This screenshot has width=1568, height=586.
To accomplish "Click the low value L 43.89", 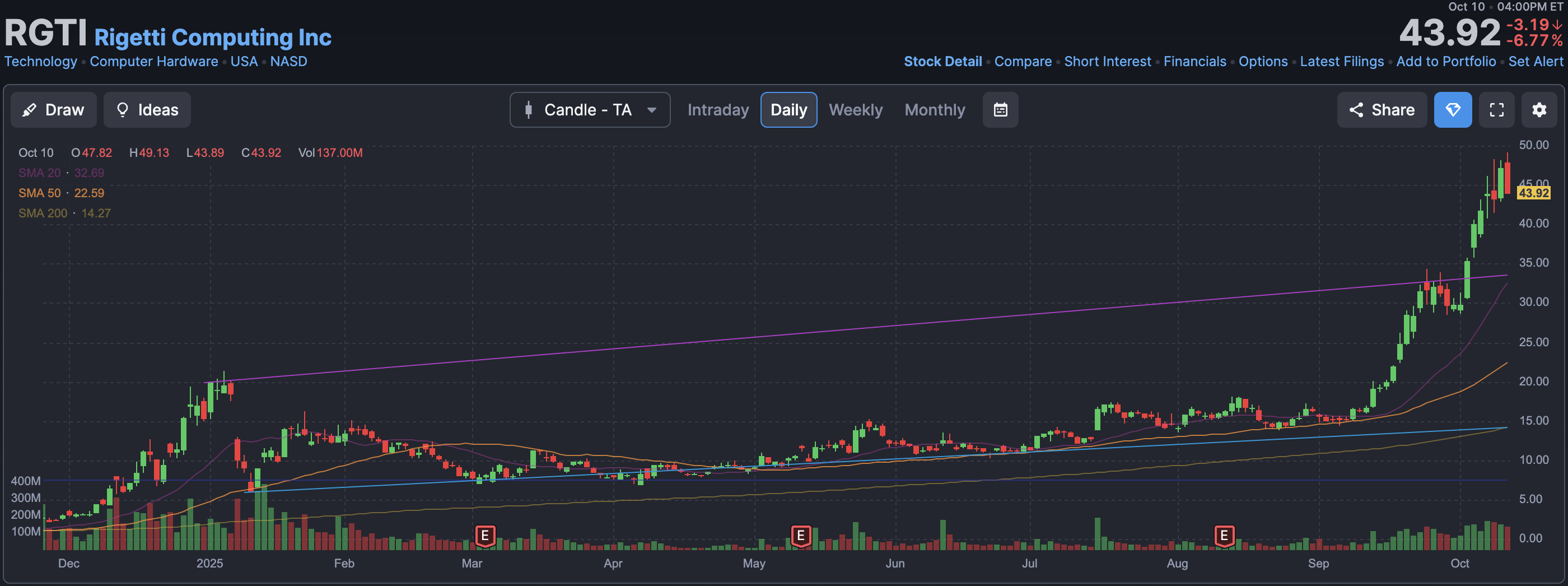I will click(205, 153).
